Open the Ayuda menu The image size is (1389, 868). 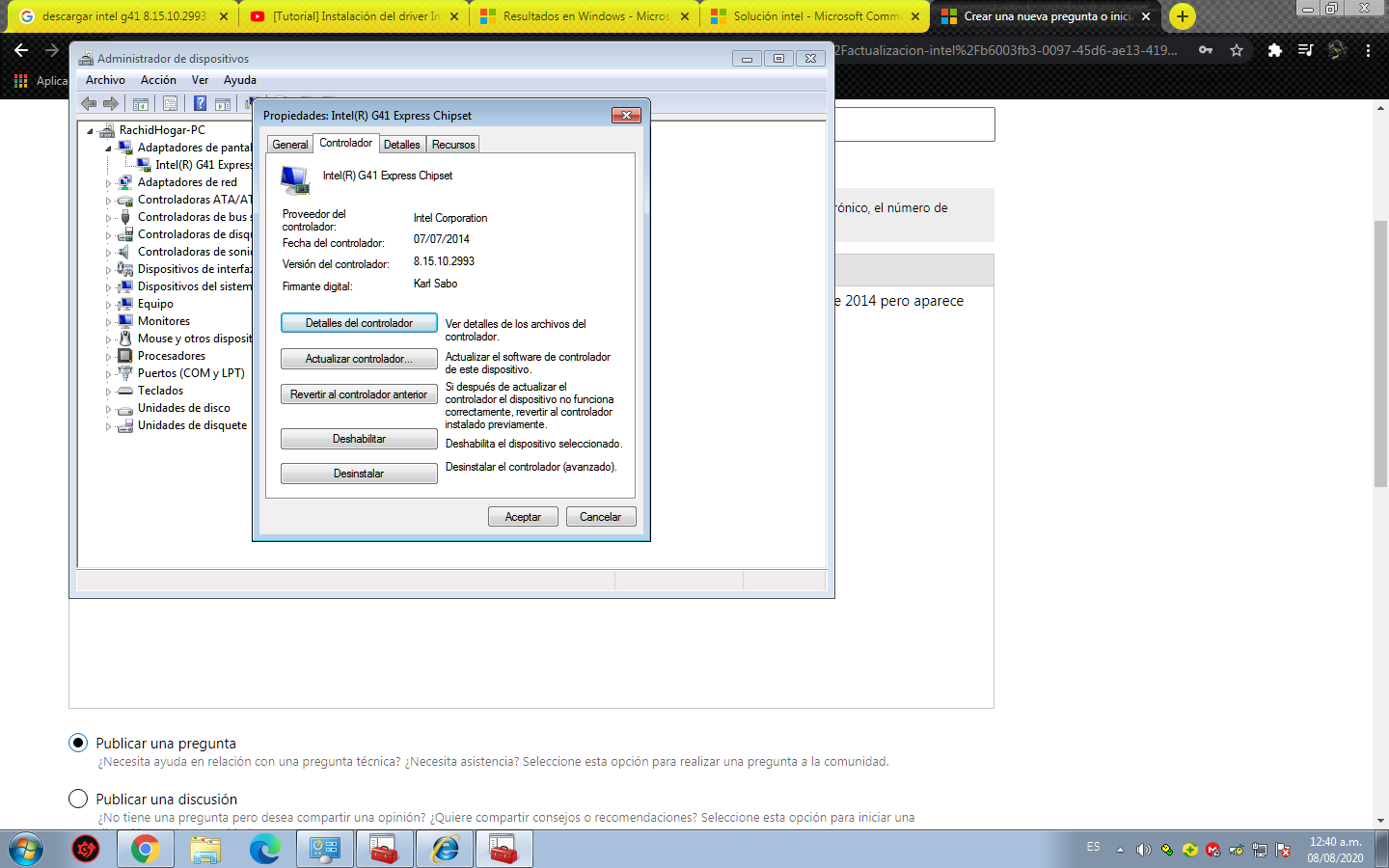[240, 80]
